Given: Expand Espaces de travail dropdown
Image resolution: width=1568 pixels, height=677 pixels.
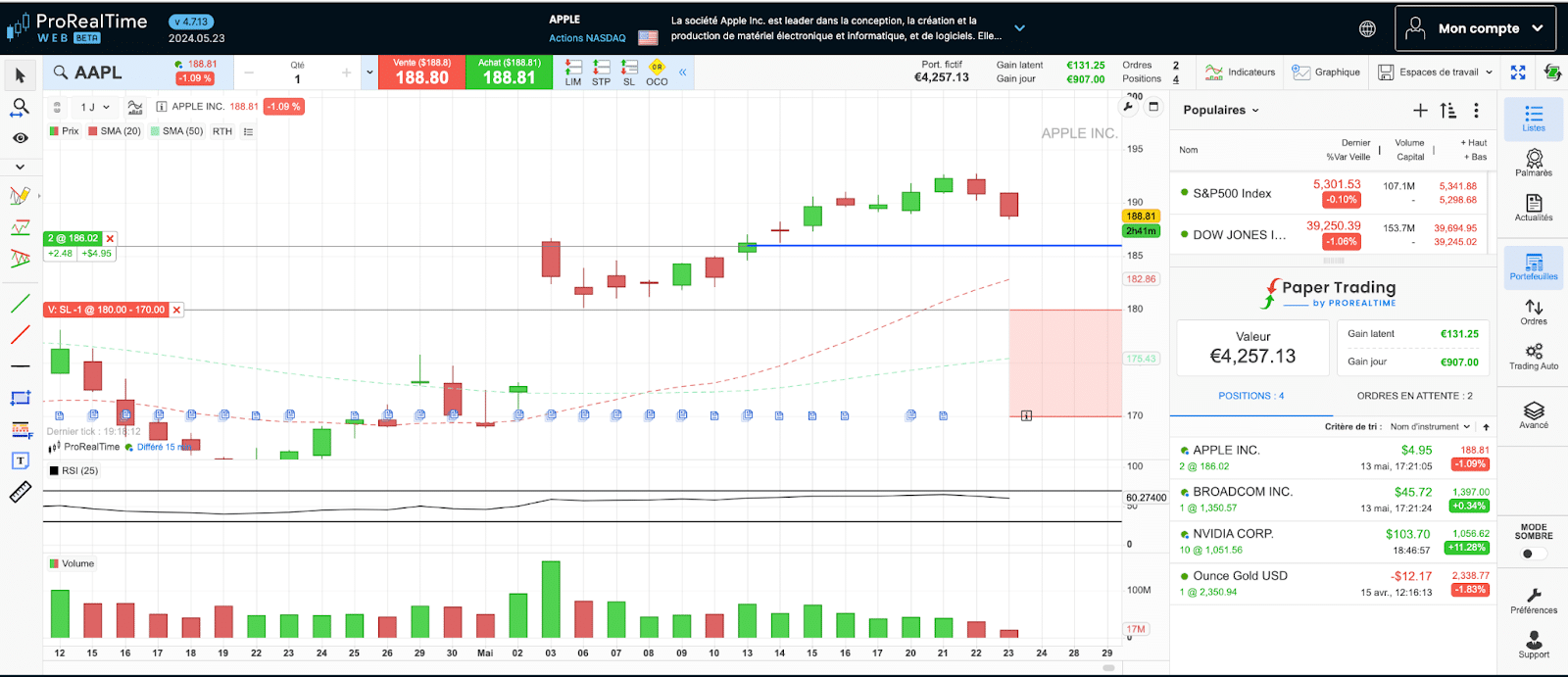Looking at the screenshot, I should (x=1436, y=72).
